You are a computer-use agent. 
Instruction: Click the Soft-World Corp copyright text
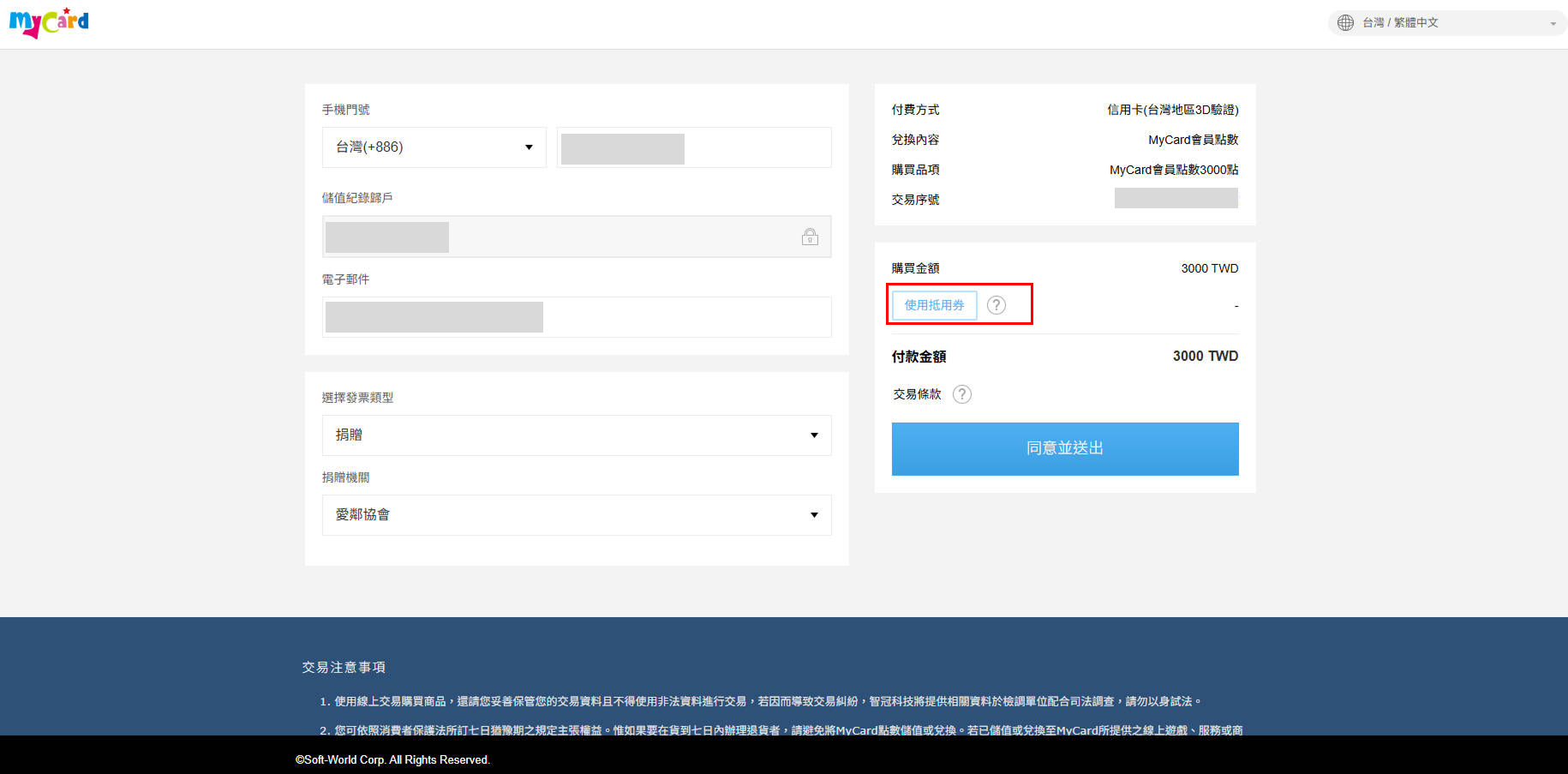[392, 759]
